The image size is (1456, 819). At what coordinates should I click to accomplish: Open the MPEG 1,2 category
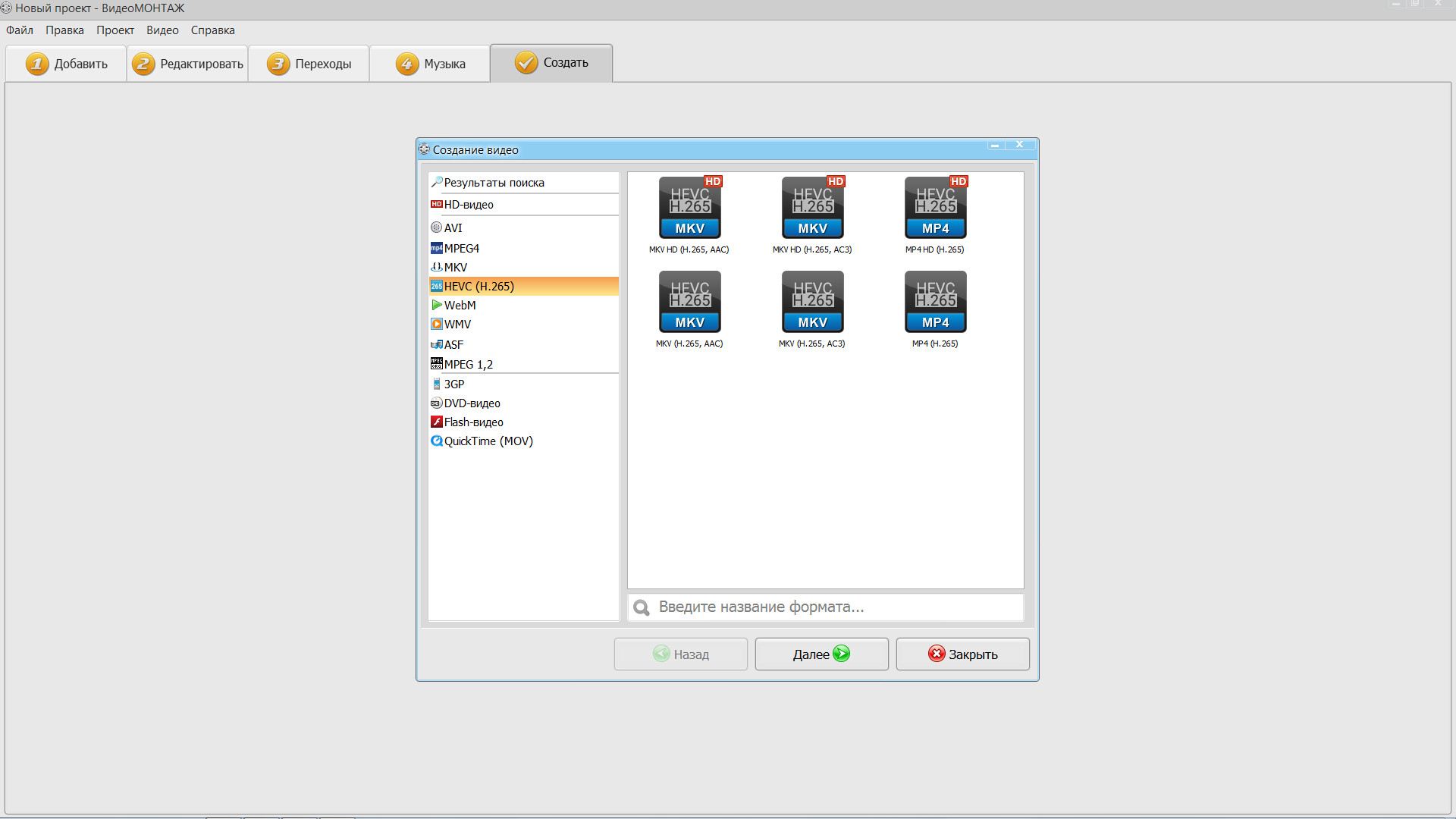tap(524, 364)
